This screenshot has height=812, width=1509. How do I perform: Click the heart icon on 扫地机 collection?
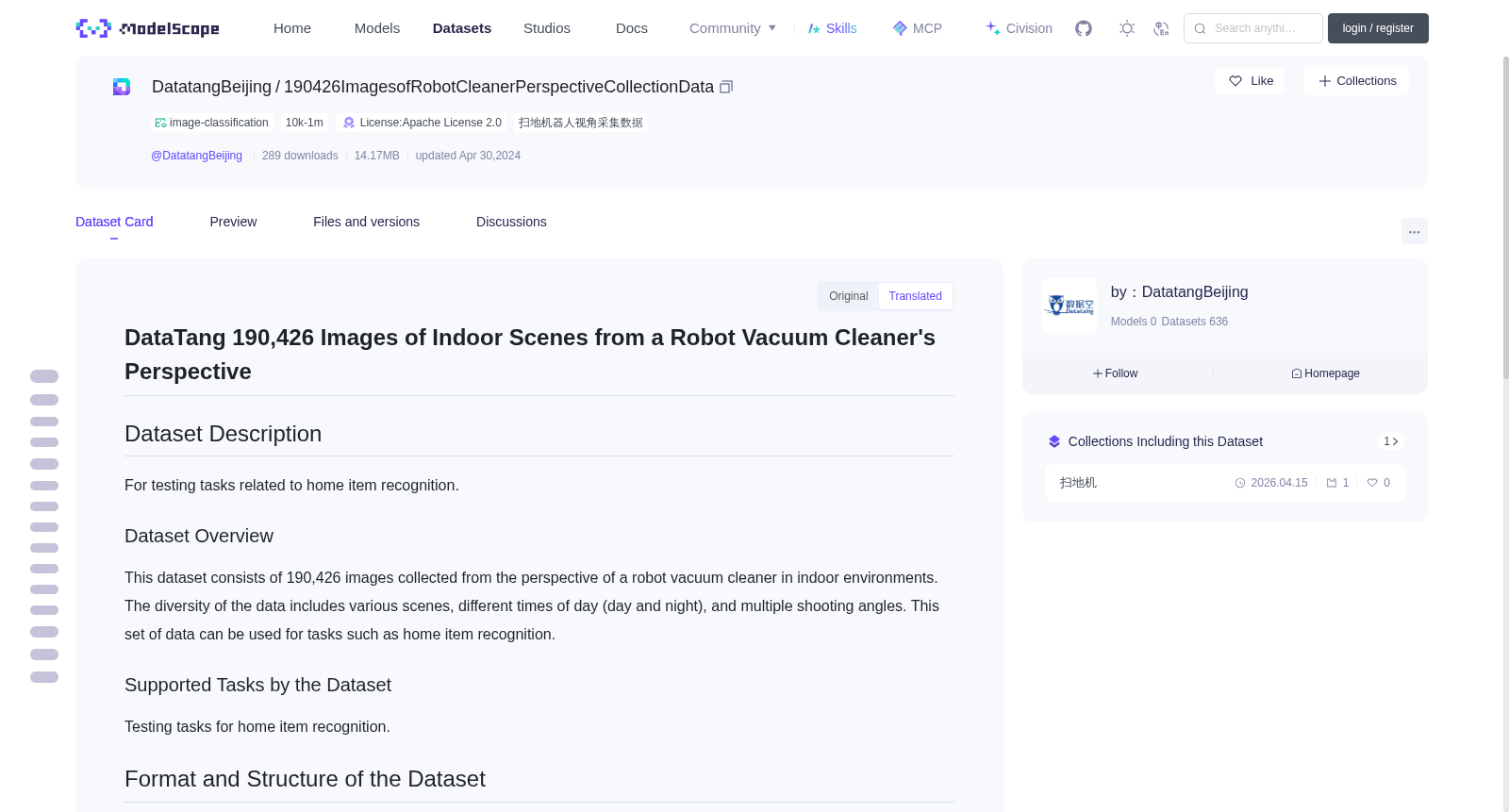click(1372, 483)
